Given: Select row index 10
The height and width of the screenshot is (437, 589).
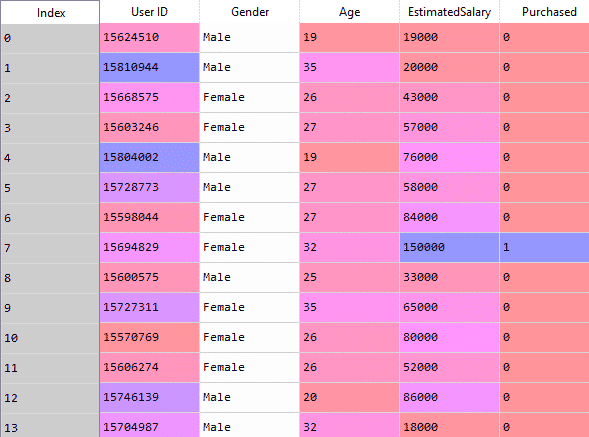Looking at the screenshot, I should coord(50,337).
